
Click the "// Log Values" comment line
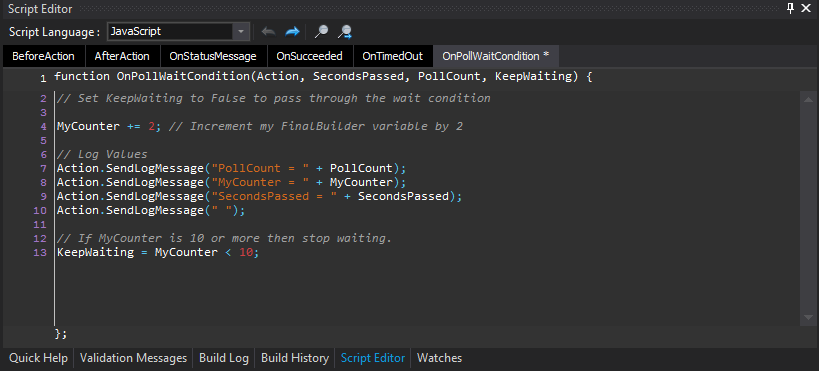click(102, 155)
